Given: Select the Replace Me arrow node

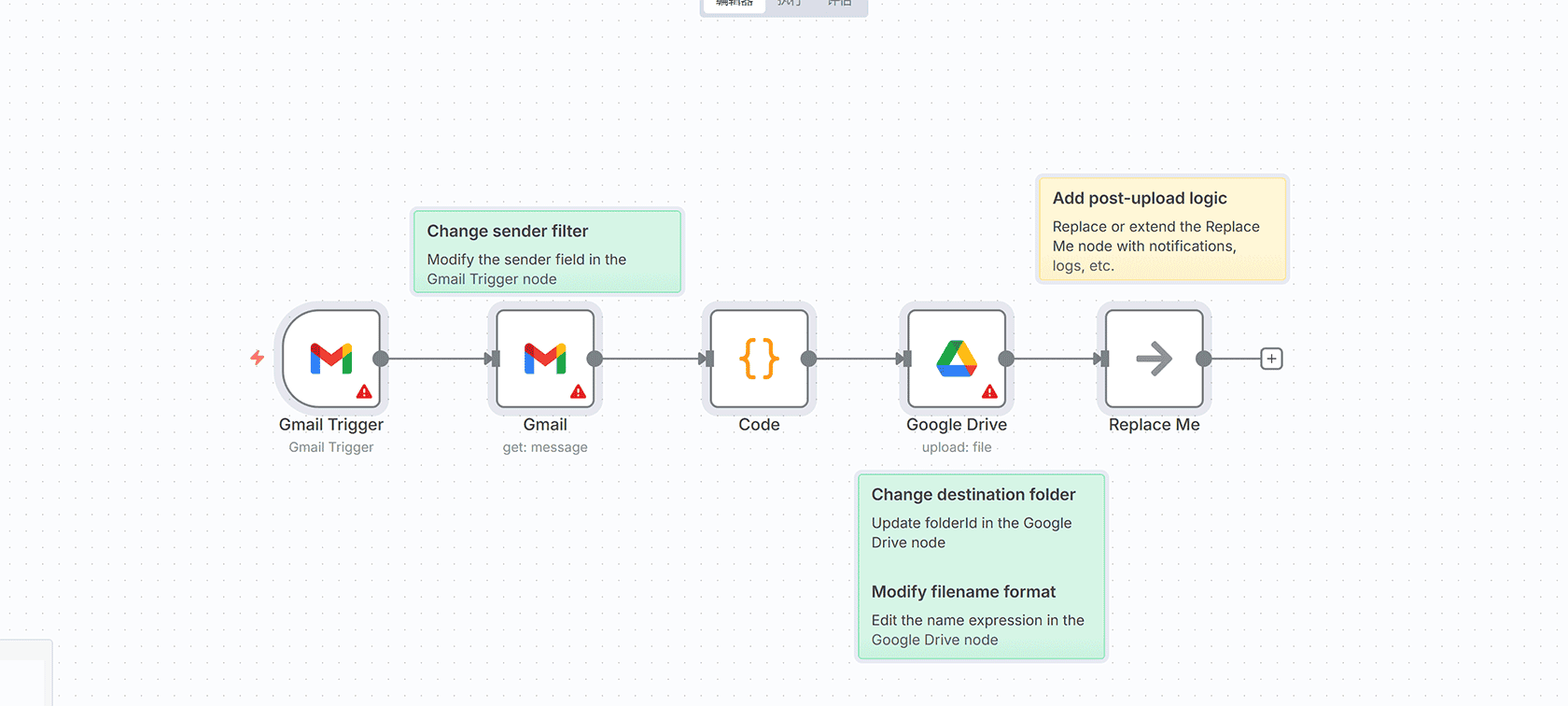Looking at the screenshot, I should [1154, 359].
